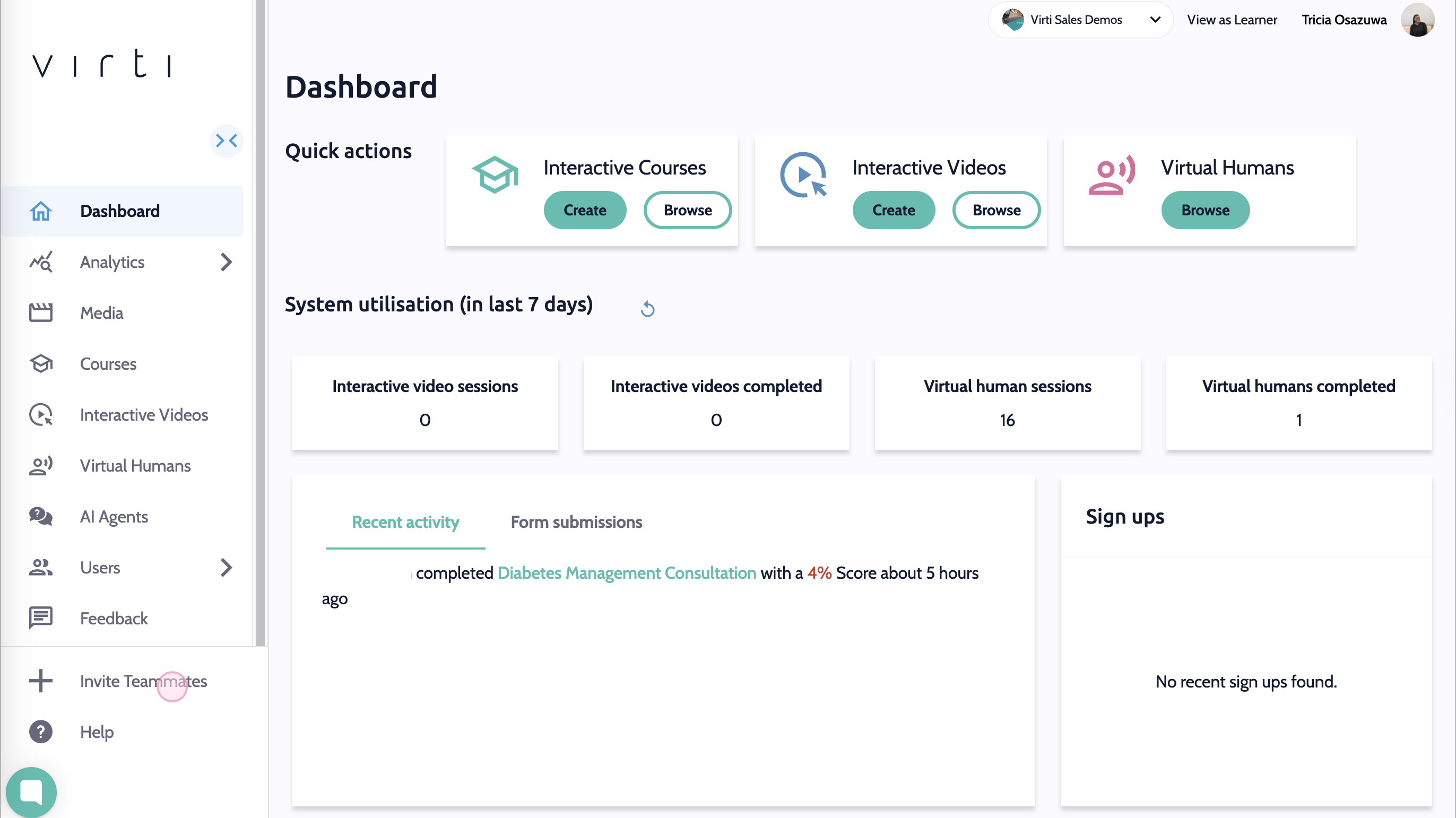
Task: Click the Courses graduation cap icon
Action: coord(41,364)
